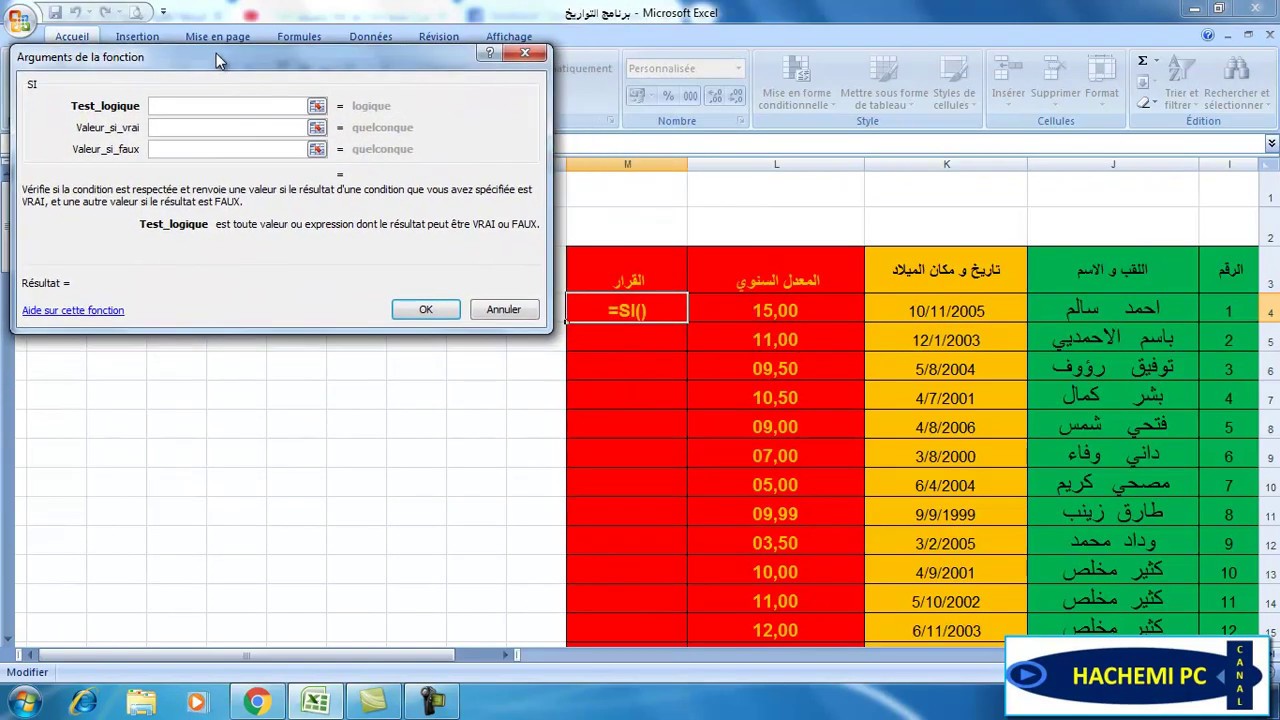The width and height of the screenshot is (1280, 720).
Task: Select column header M
Action: point(627,164)
